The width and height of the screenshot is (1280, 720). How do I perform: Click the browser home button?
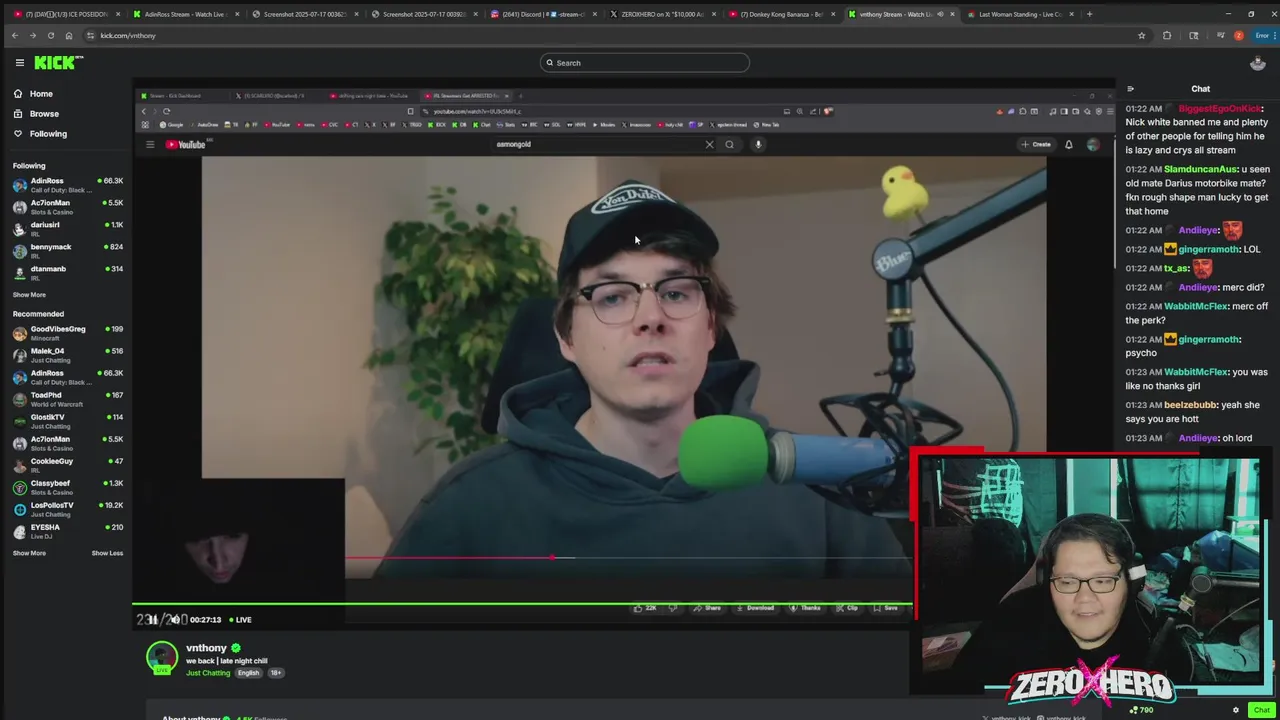[68, 35]
